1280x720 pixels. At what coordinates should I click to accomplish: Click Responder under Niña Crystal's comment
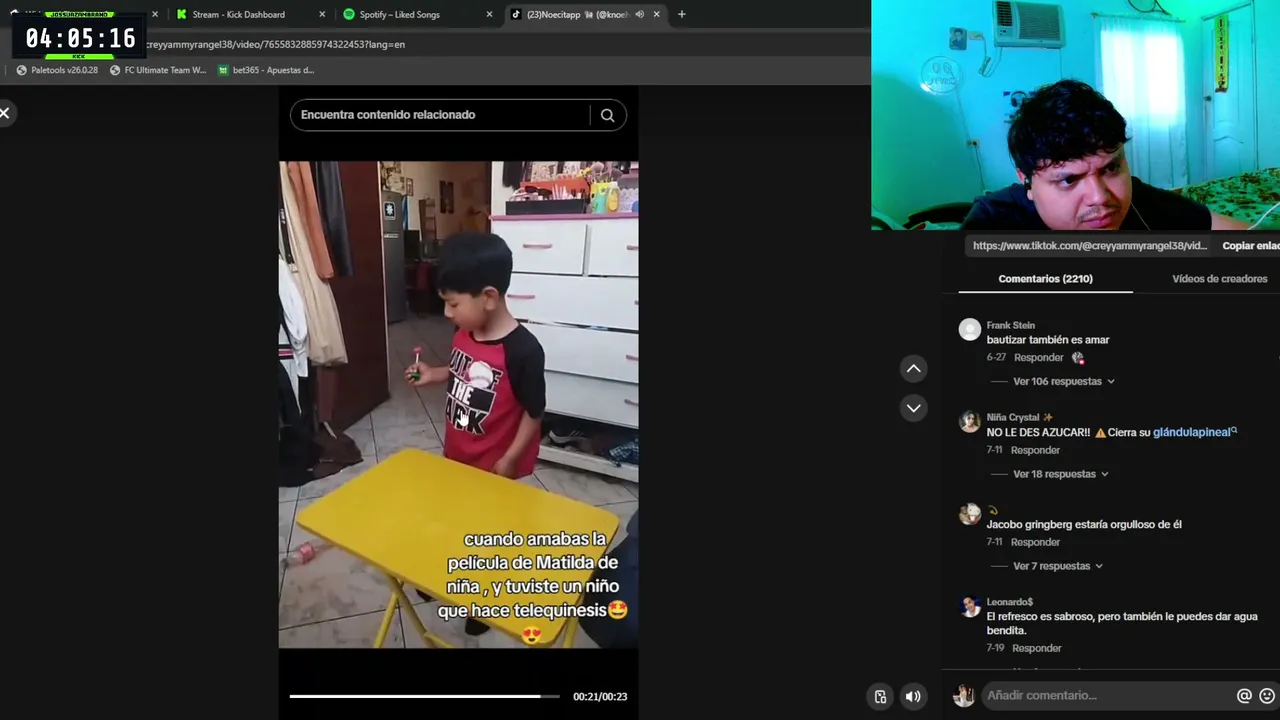(1035, 450)
